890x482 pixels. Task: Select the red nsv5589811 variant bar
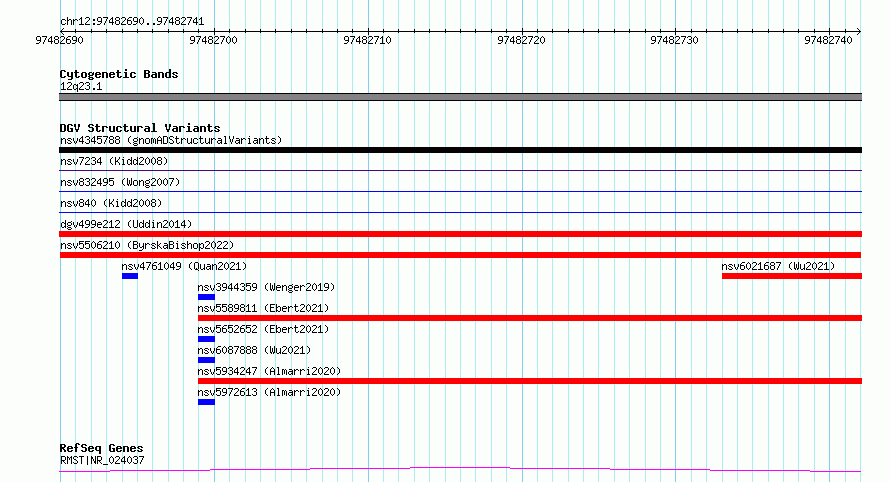click(530, 318)
